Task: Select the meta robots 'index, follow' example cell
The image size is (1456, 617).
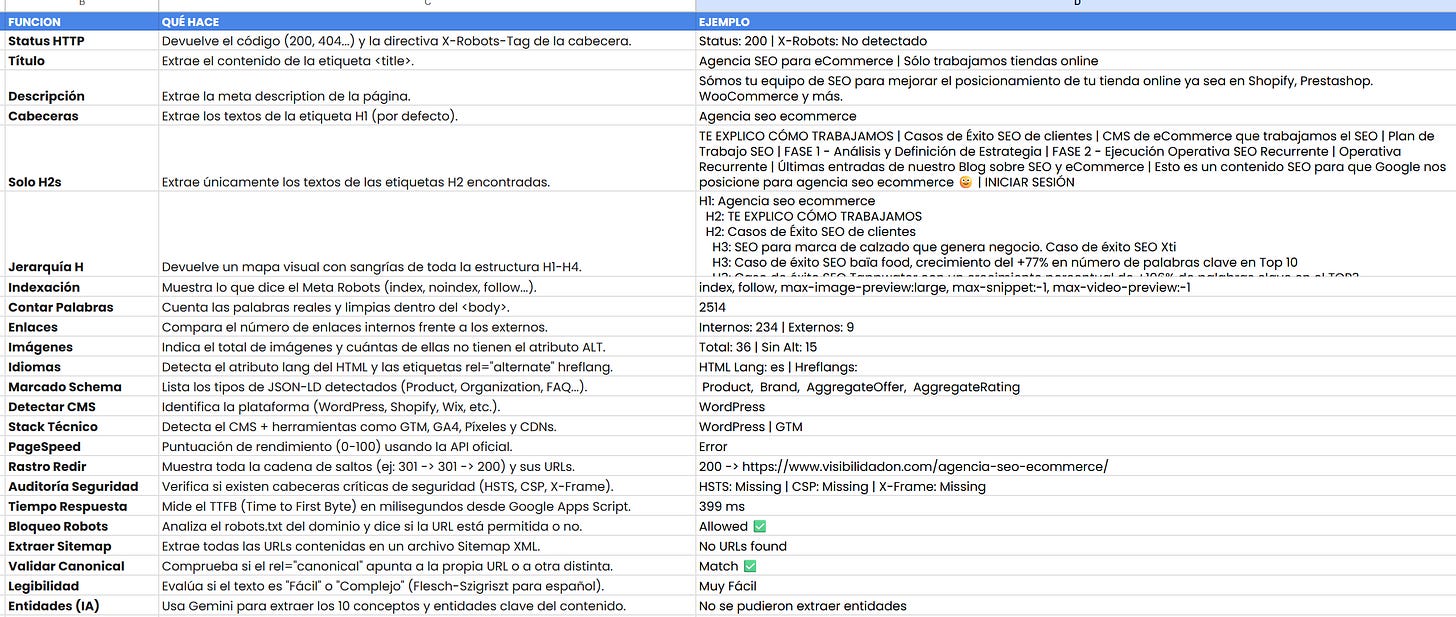Action: tap(1075, 287)
